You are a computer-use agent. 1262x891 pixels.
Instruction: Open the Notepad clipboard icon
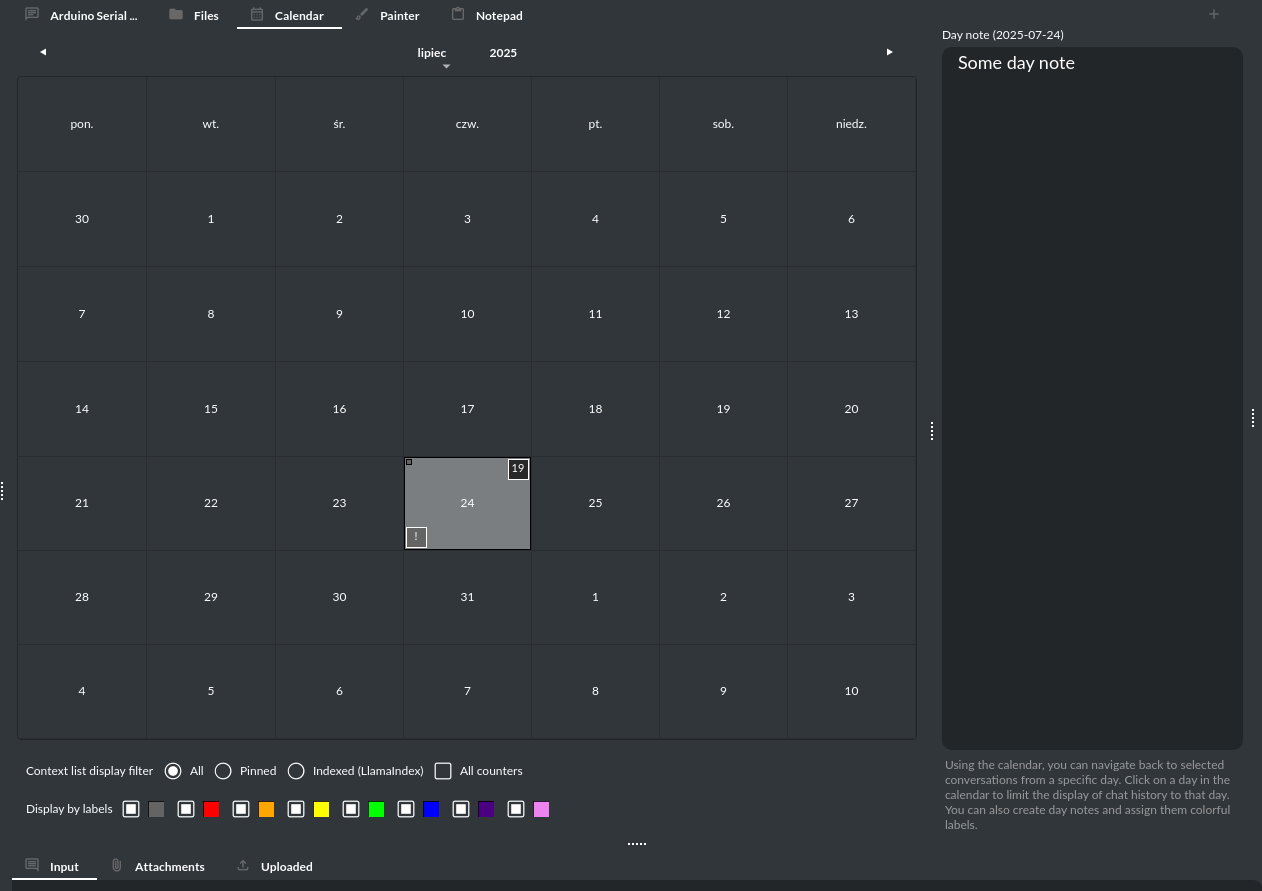coord(458,14)
